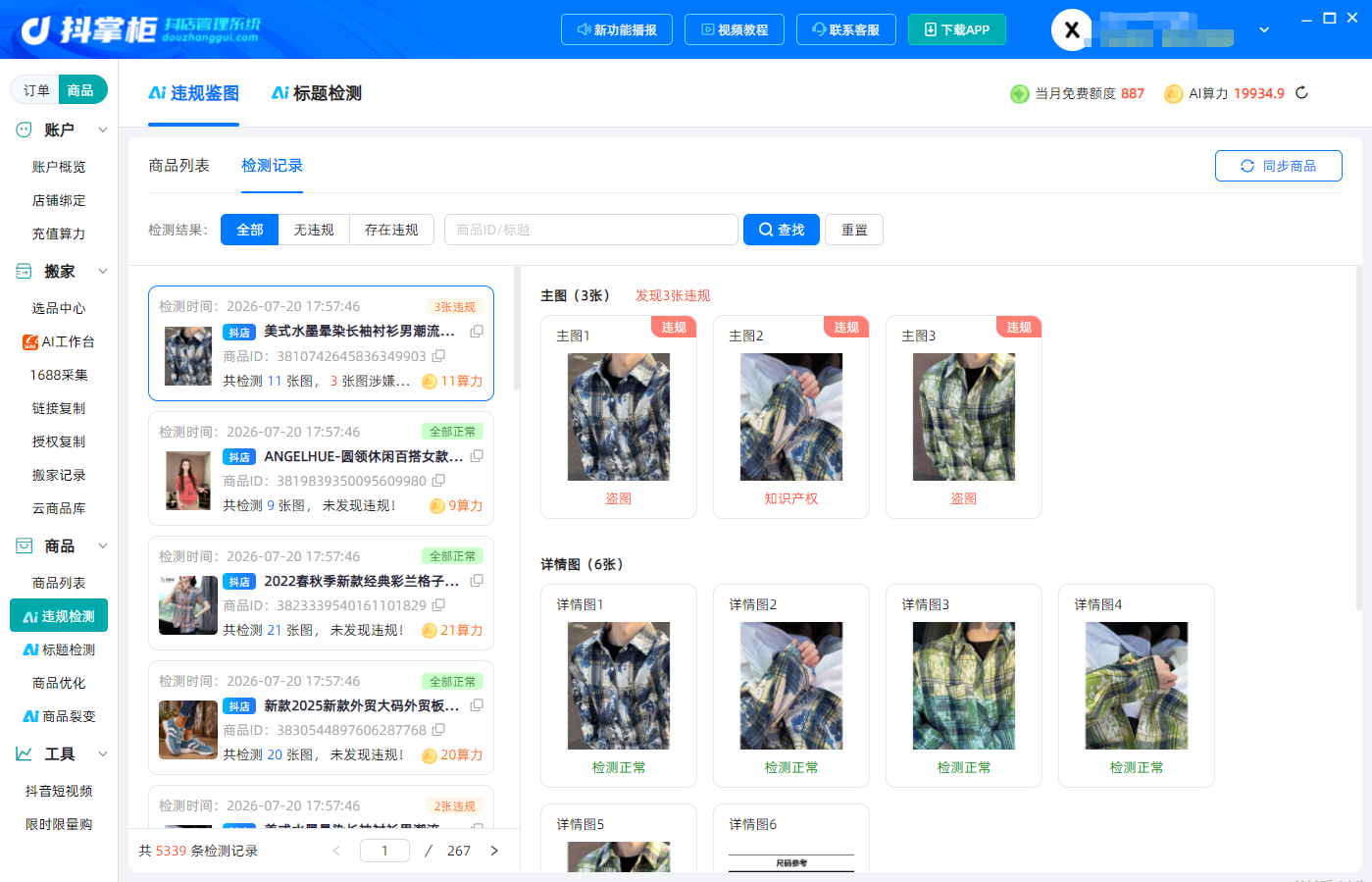1372x882 pixels.
Task: Contact support via 联系客服
Action: point(846,29)
